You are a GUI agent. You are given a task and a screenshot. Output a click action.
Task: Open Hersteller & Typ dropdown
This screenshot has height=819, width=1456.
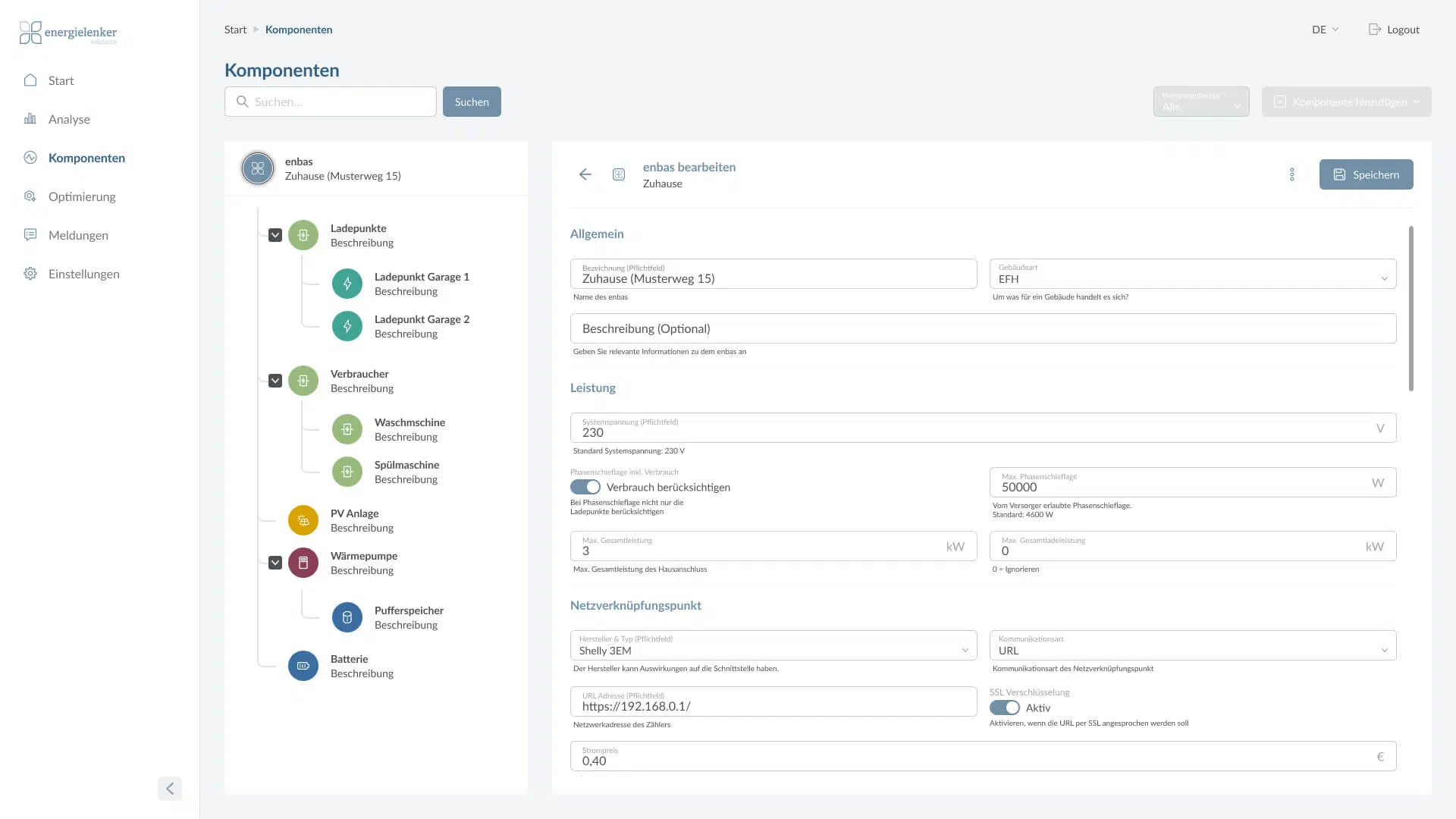pos(773,646)
